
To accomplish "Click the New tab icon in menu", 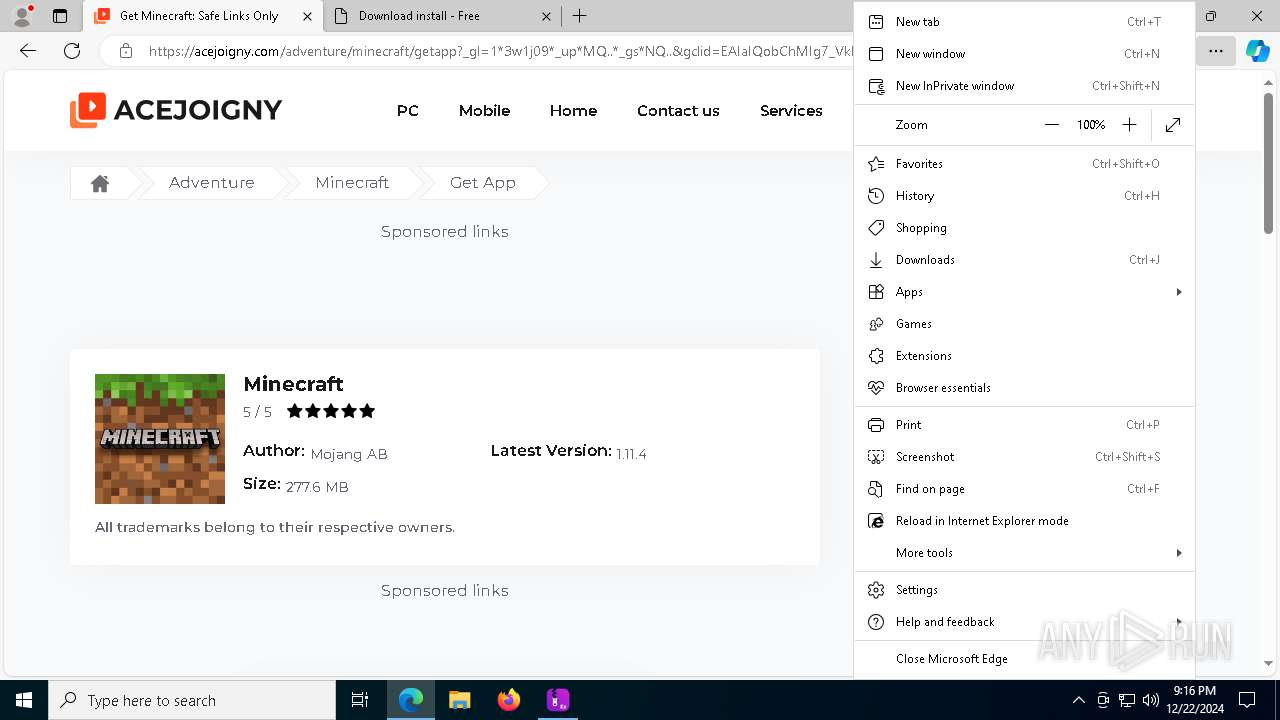I will click(x=876, y=22).
